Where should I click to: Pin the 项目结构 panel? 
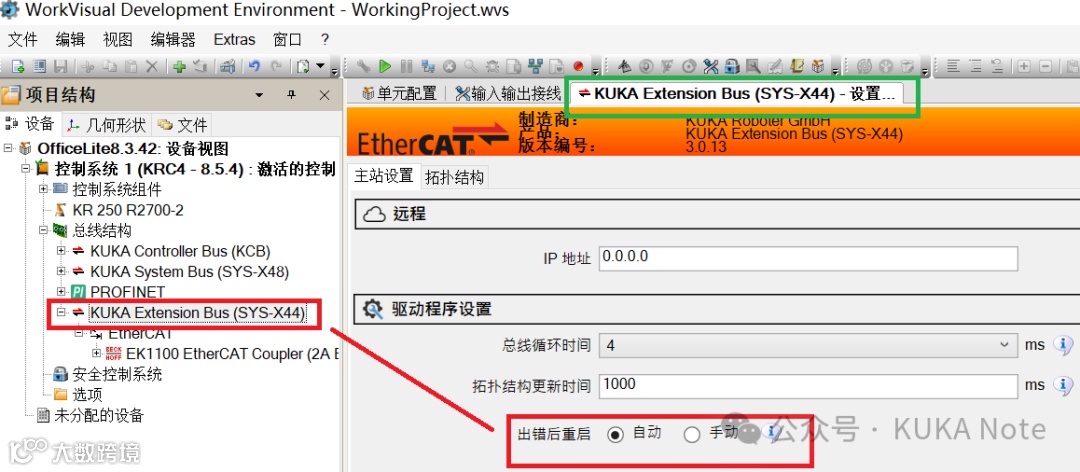291,95
